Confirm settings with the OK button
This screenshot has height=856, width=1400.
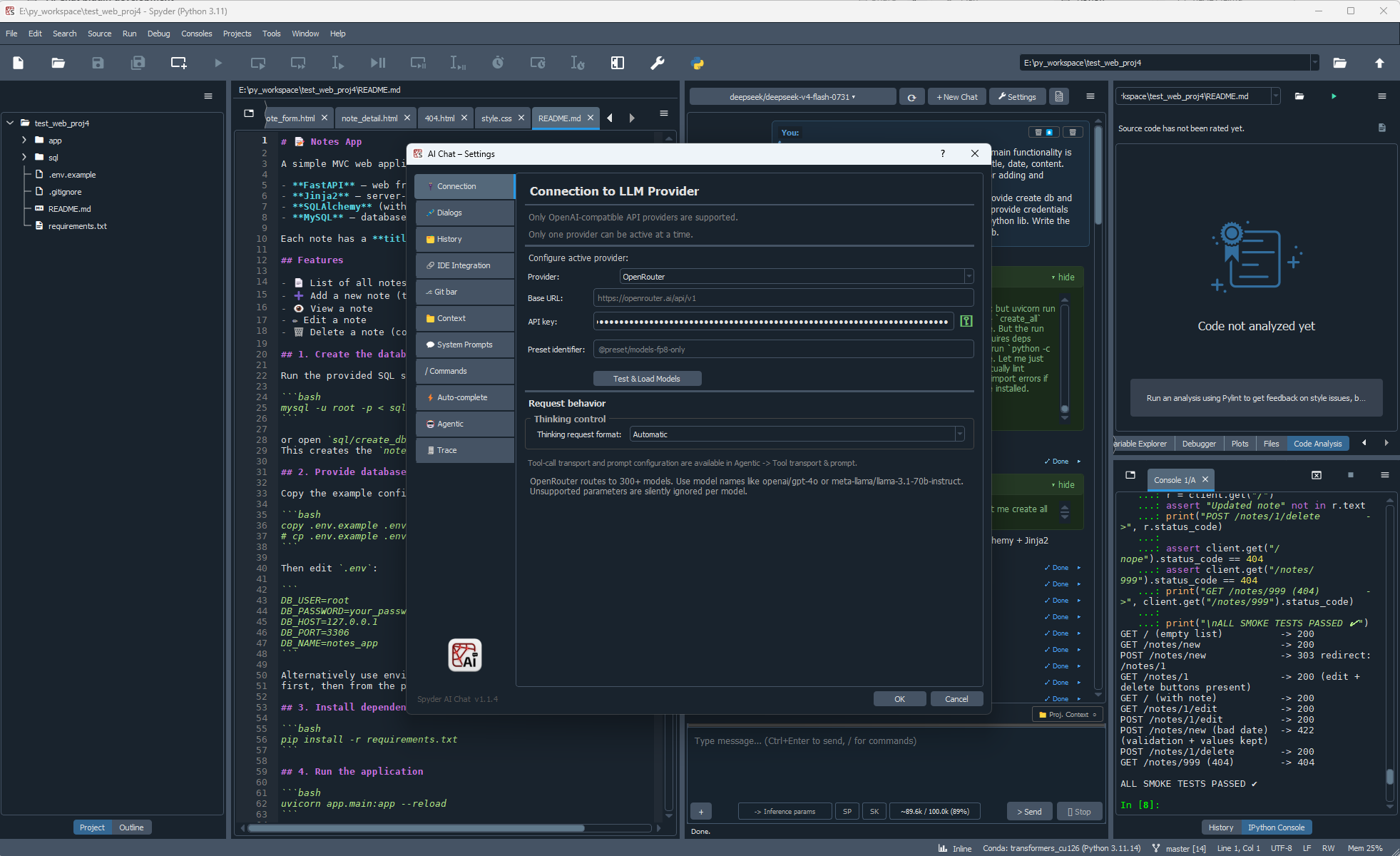899,699
